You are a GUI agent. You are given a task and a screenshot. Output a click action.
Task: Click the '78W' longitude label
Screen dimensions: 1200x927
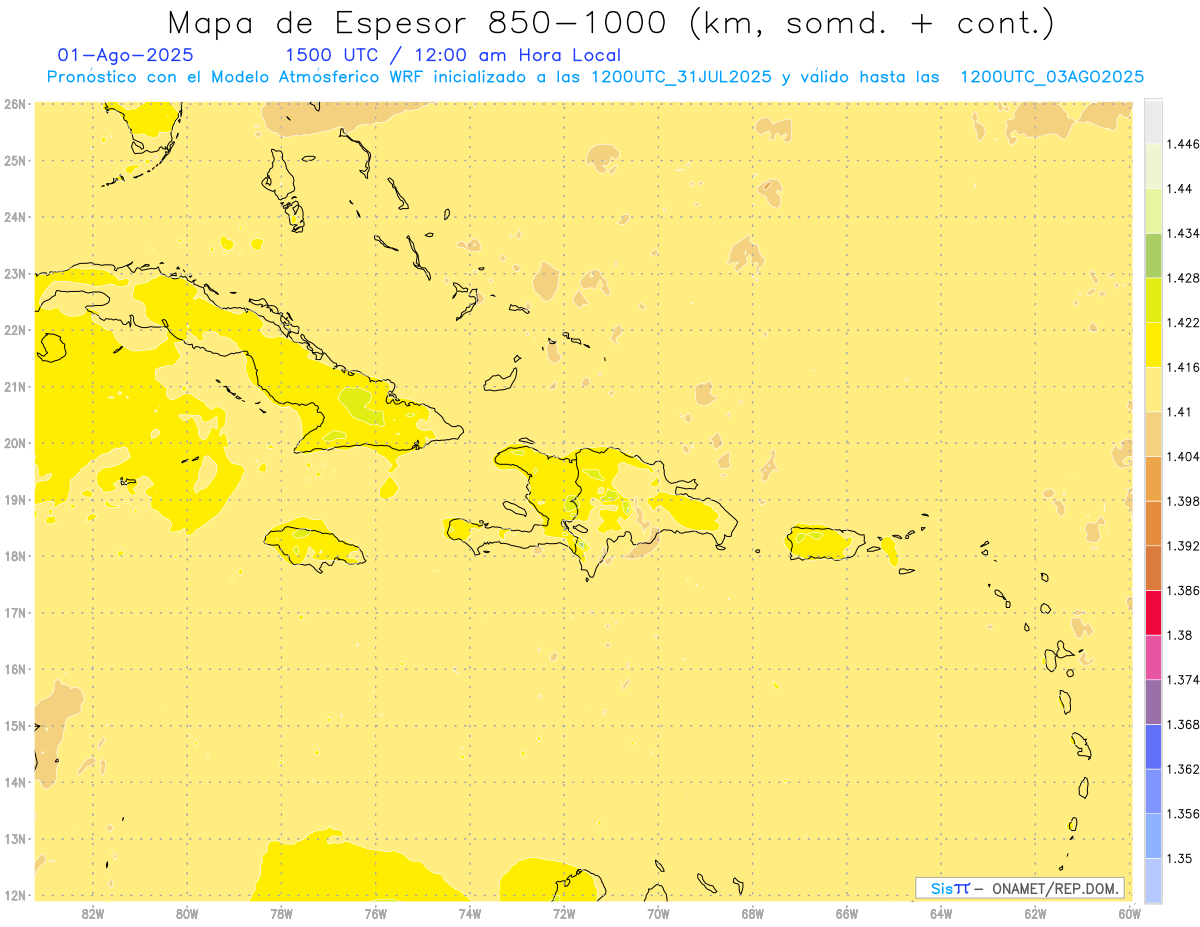281,914
